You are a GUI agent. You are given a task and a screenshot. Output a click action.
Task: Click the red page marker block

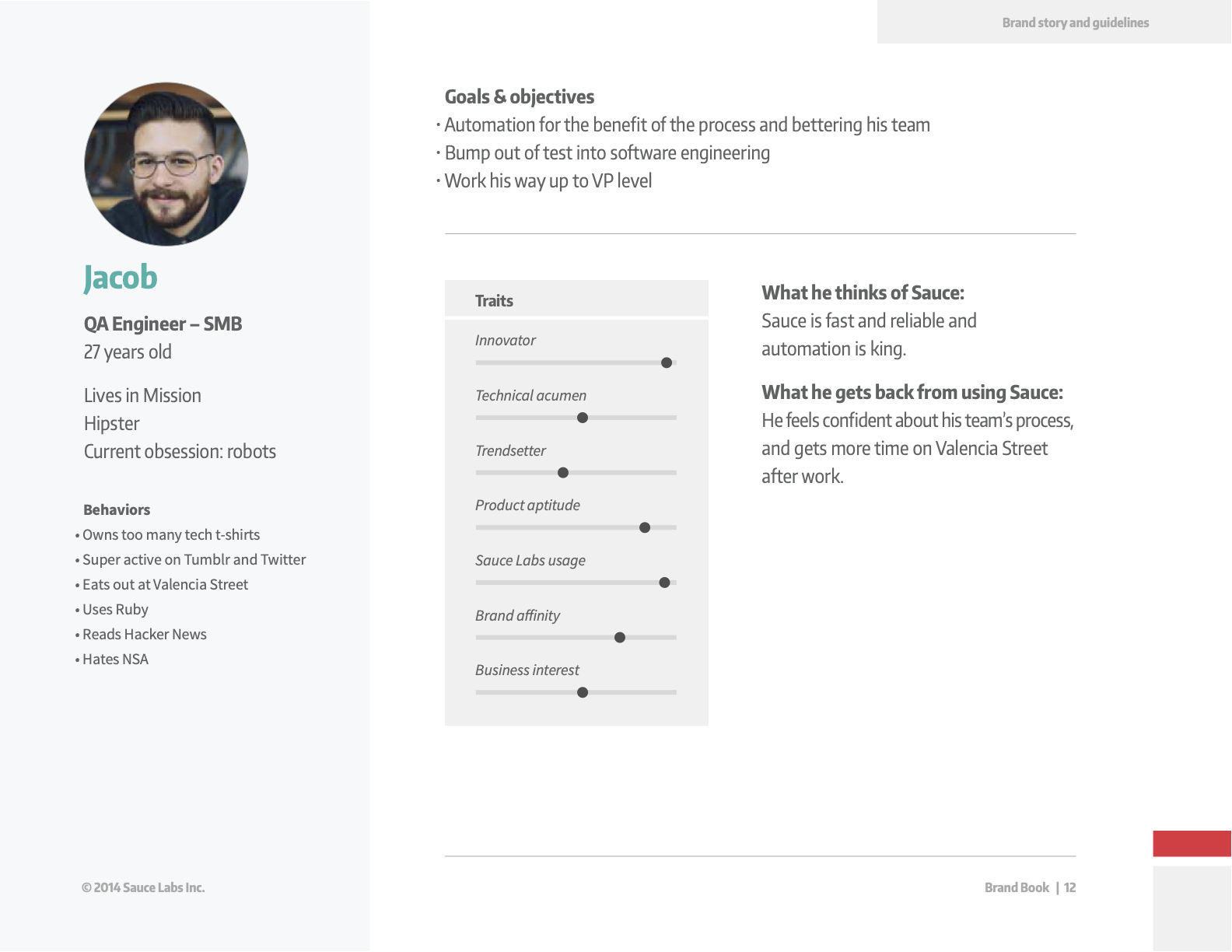1192,844
